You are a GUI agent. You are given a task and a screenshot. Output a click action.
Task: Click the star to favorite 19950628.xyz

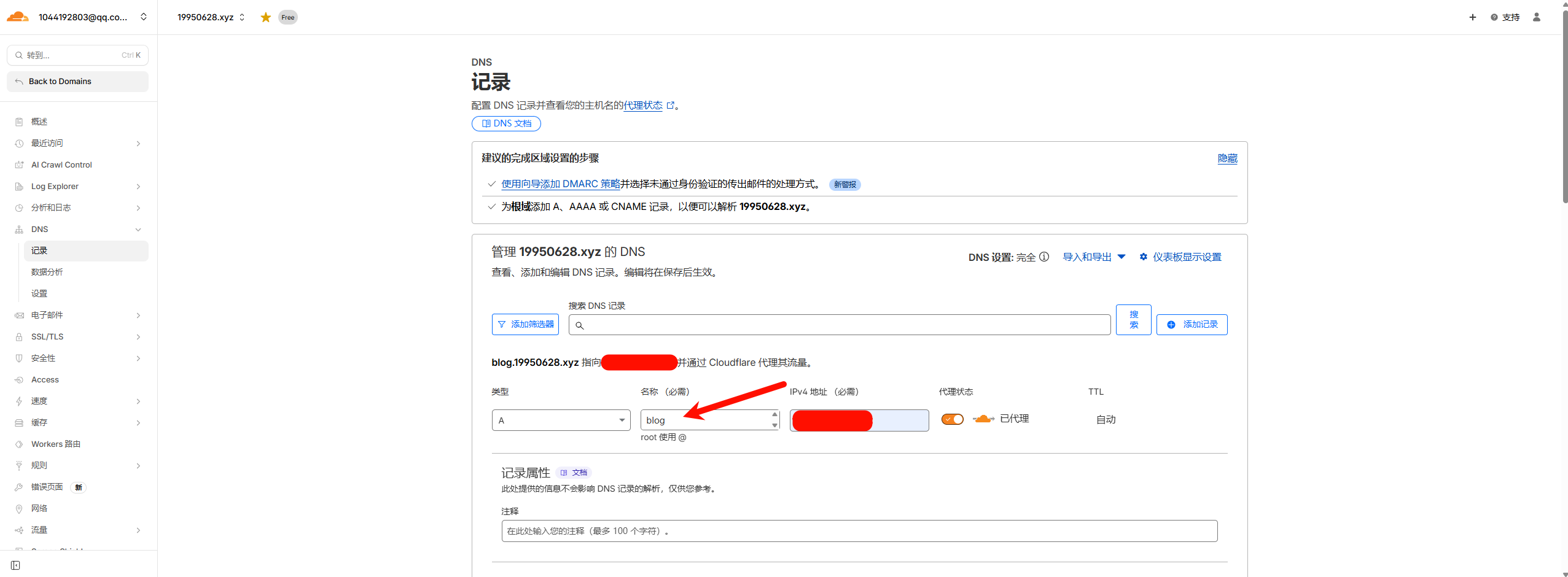point(265,17)
